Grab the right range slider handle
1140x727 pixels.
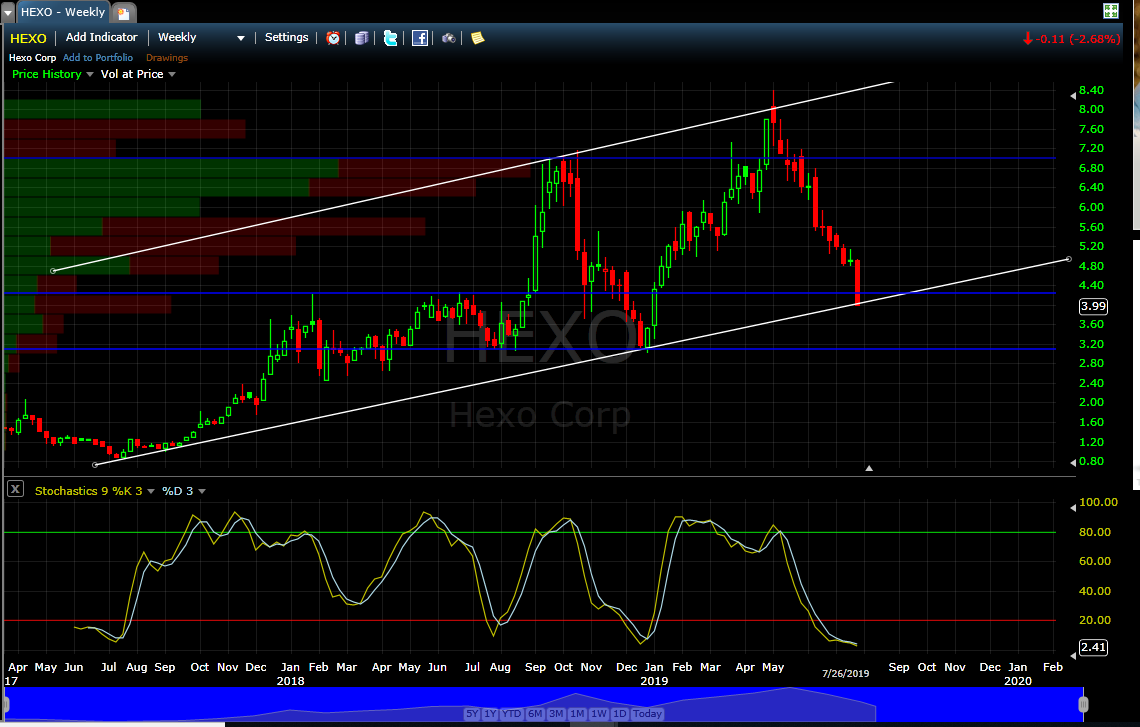pyautogui.click(x=1083, y=704)
